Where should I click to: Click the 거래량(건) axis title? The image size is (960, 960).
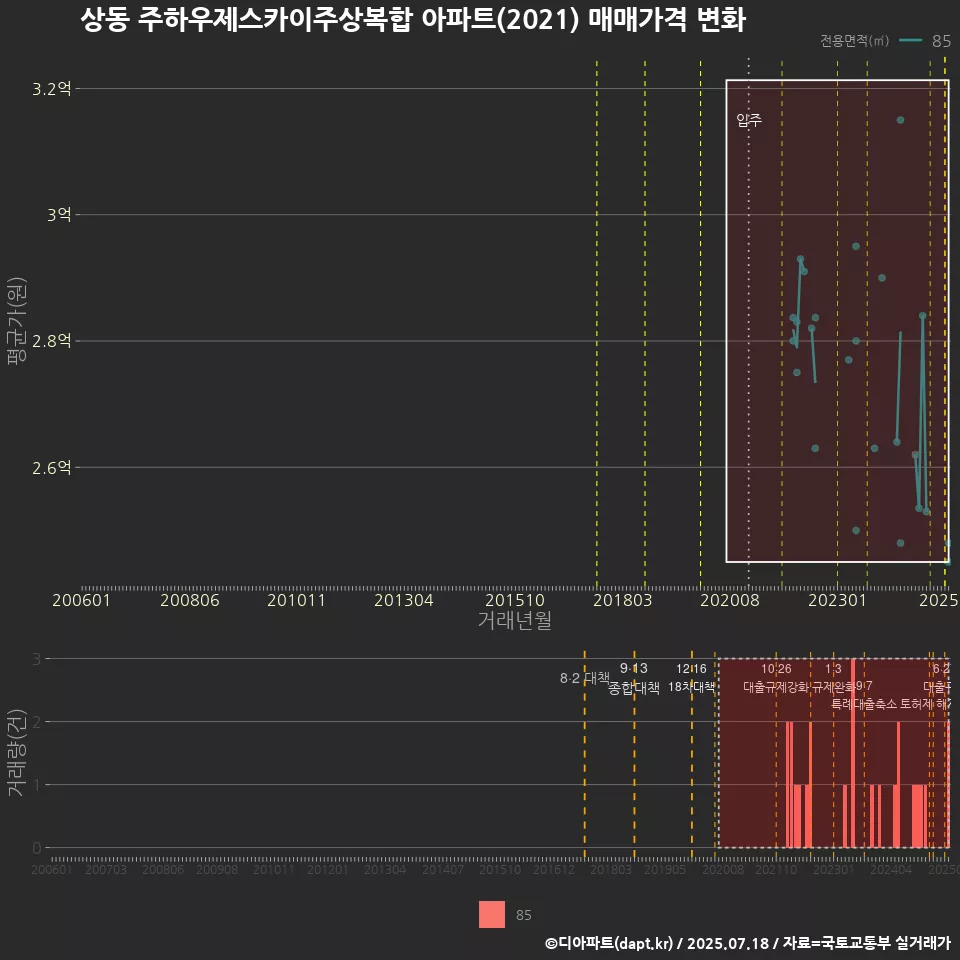[x=17, y=752]
